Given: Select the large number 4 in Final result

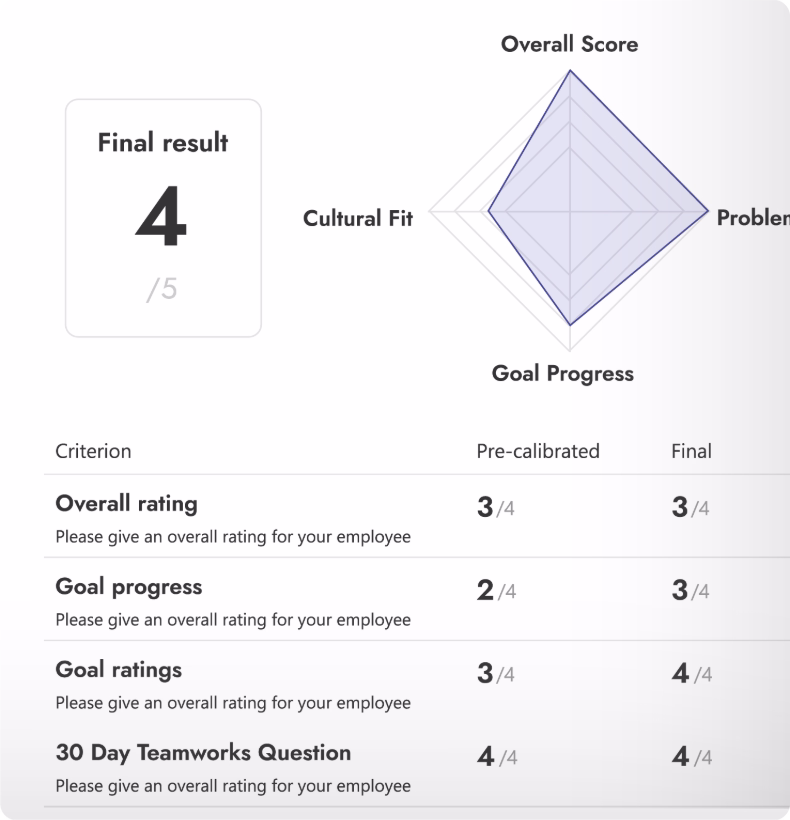Looking at the screenshot, I should point(163,220).
